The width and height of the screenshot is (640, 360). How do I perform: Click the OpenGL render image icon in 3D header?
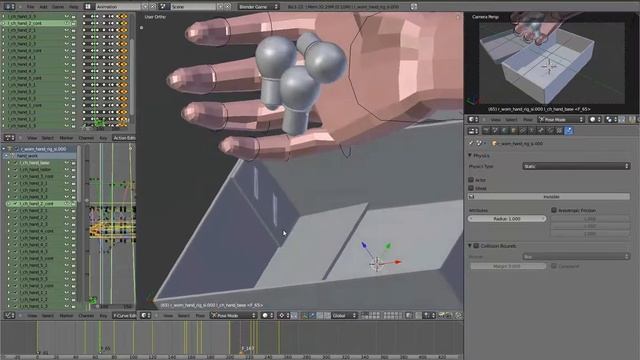pyautogui.click(x=442, y=316)
